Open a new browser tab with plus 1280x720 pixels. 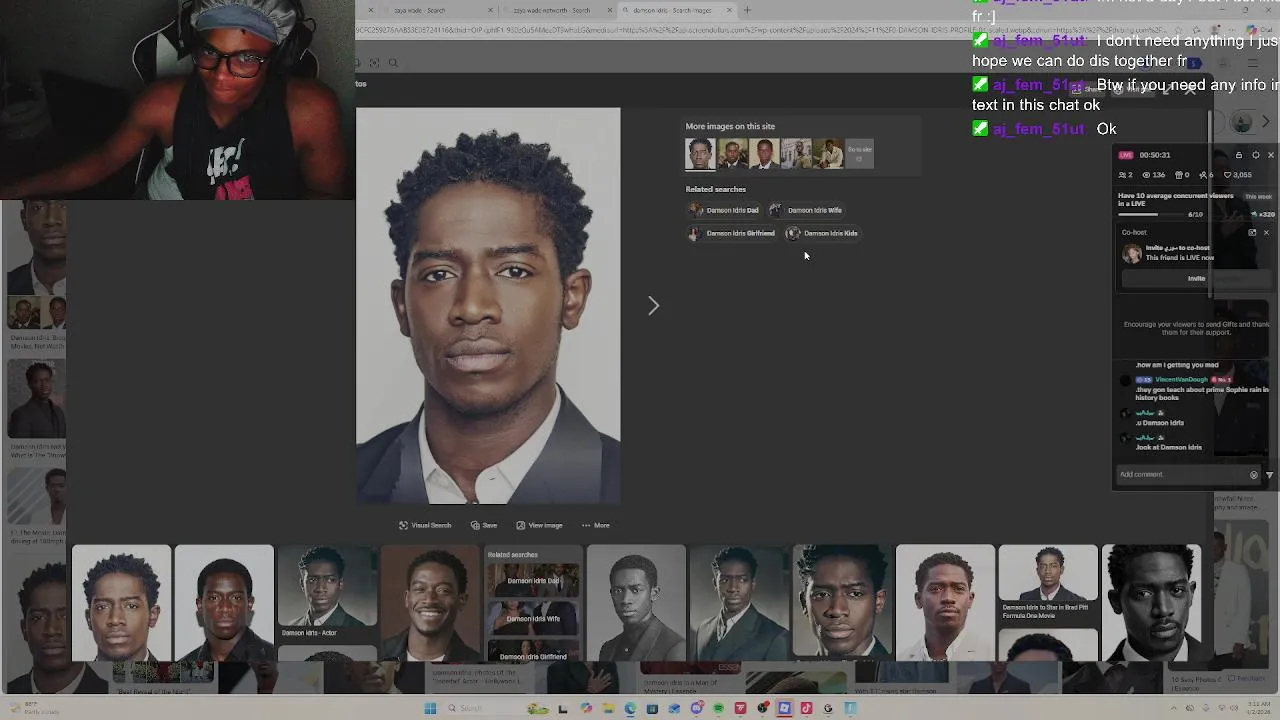pos(747,10)
